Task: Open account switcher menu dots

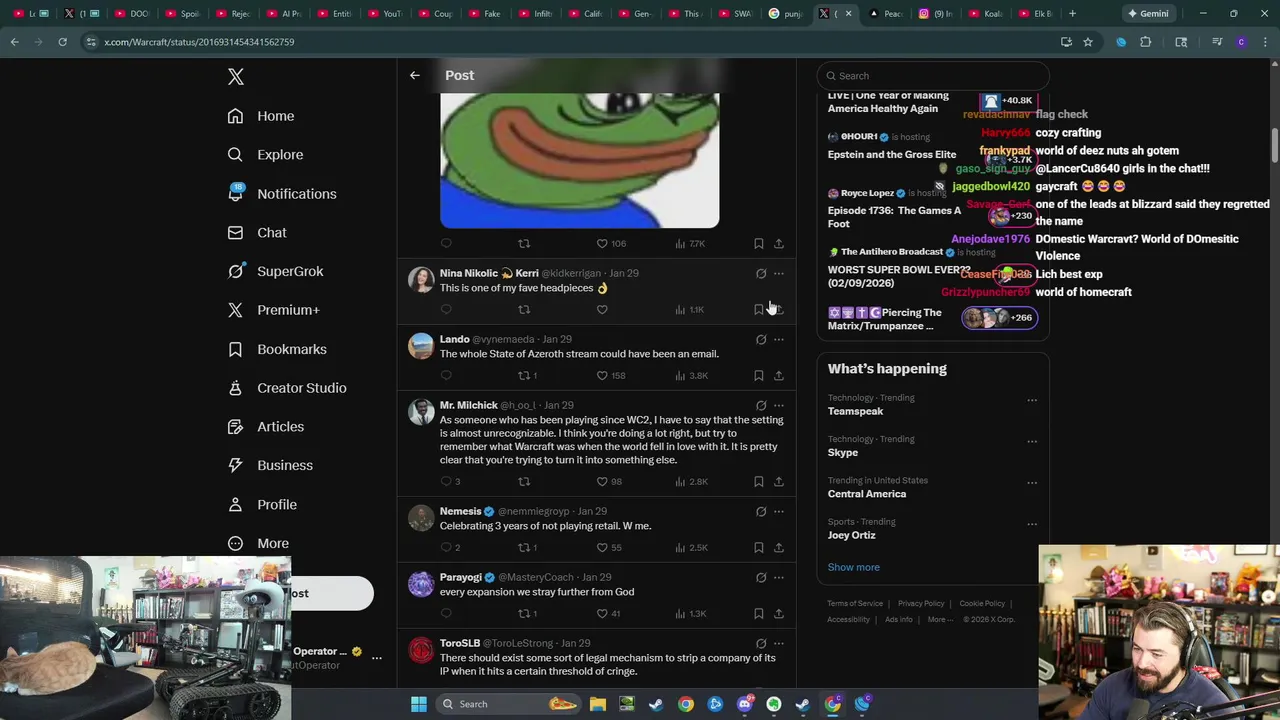Action: click(x=377, y=658)
